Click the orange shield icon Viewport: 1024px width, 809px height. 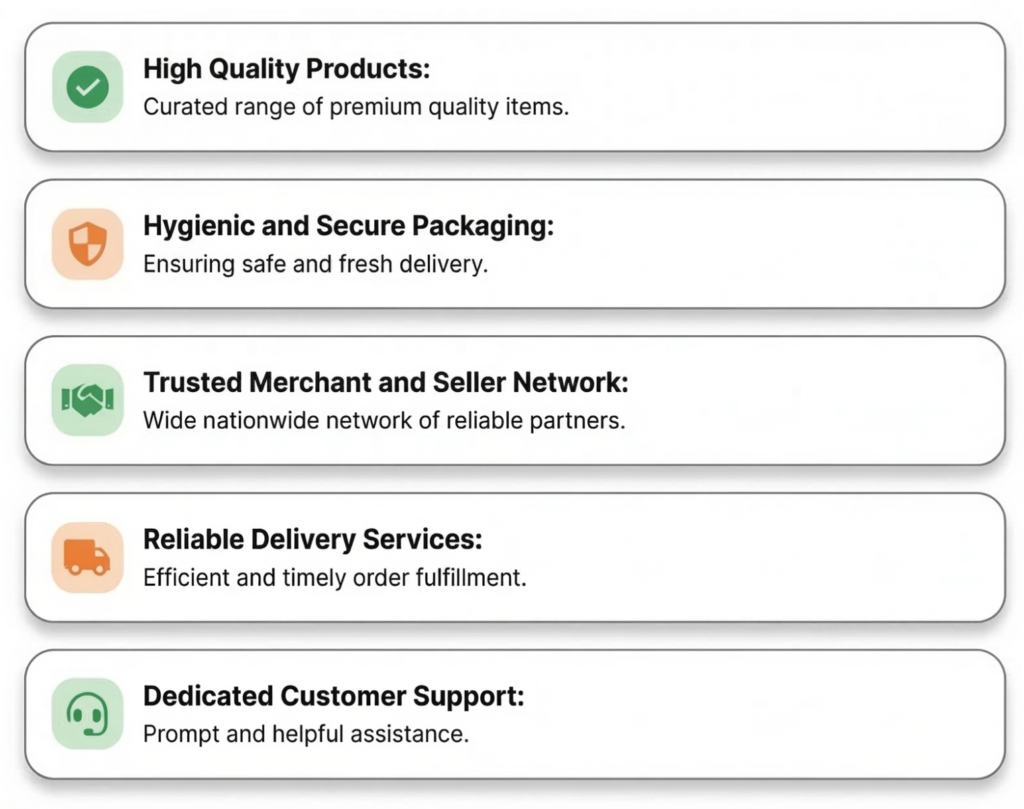coord(88,243)
